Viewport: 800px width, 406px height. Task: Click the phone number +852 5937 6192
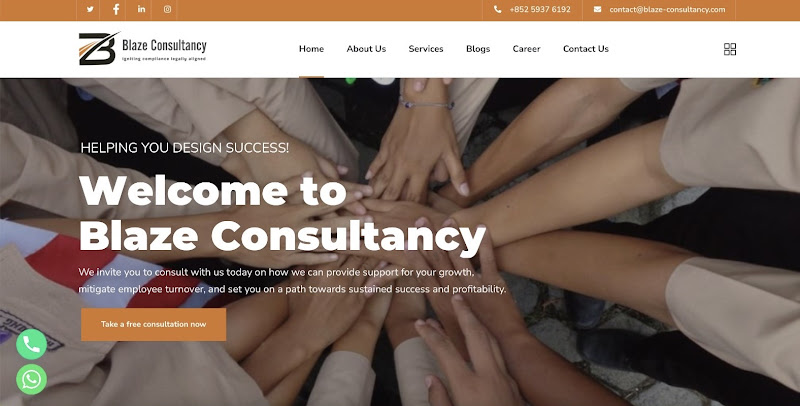(540, 9)
